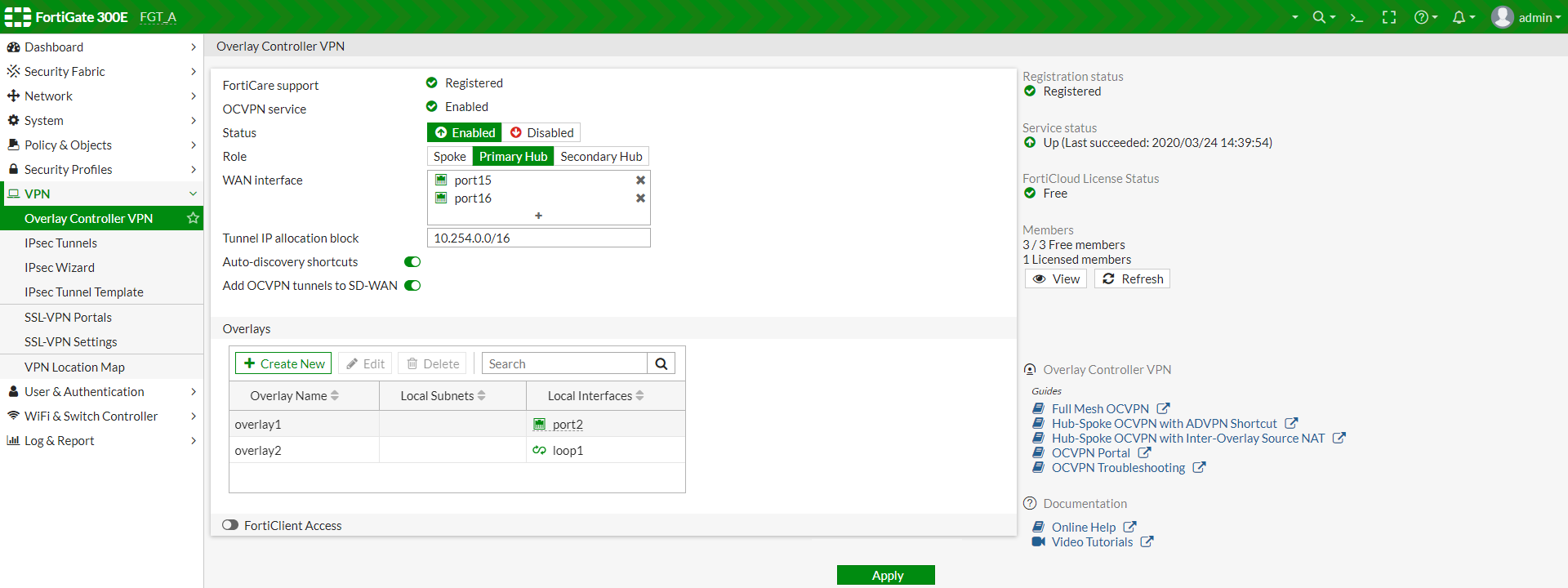Expand the System menu
The height and width of the screenshot is (588, 1568).
coord(101,120)
